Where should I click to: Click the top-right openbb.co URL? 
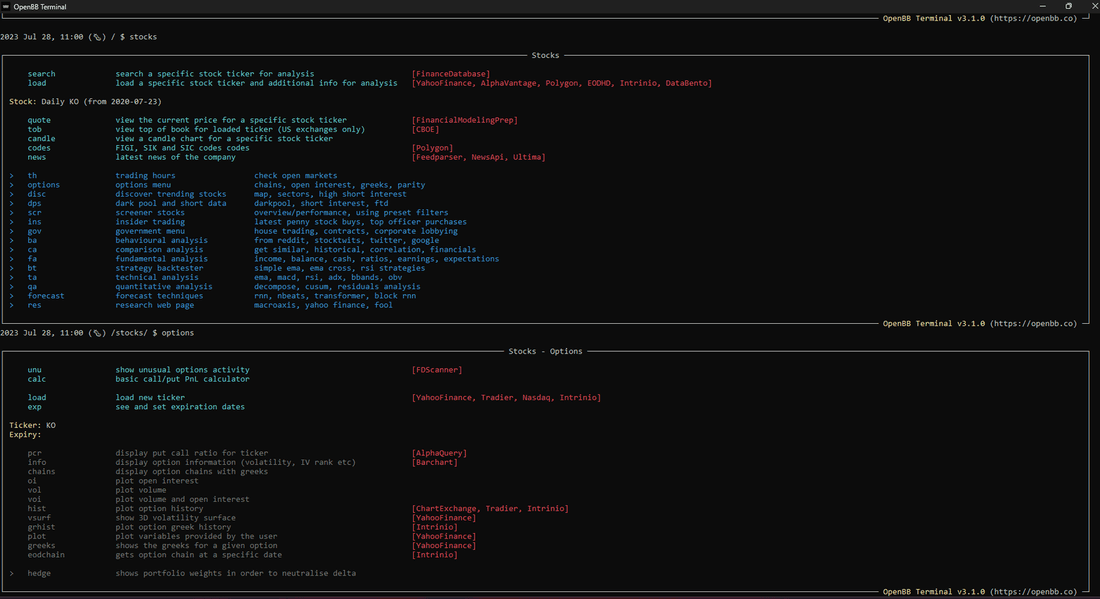coord(1033,18)
